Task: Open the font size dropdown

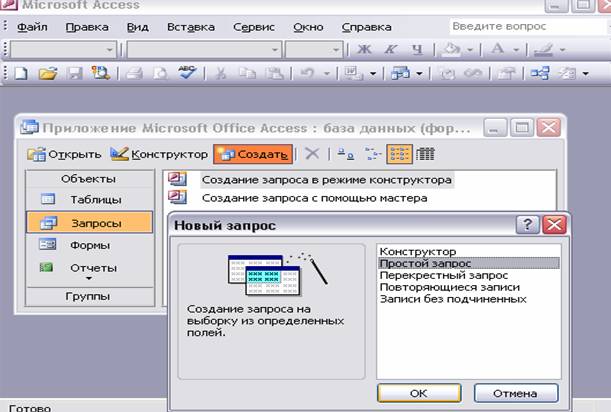Action: pyautogui.click(x=313, y=48)
